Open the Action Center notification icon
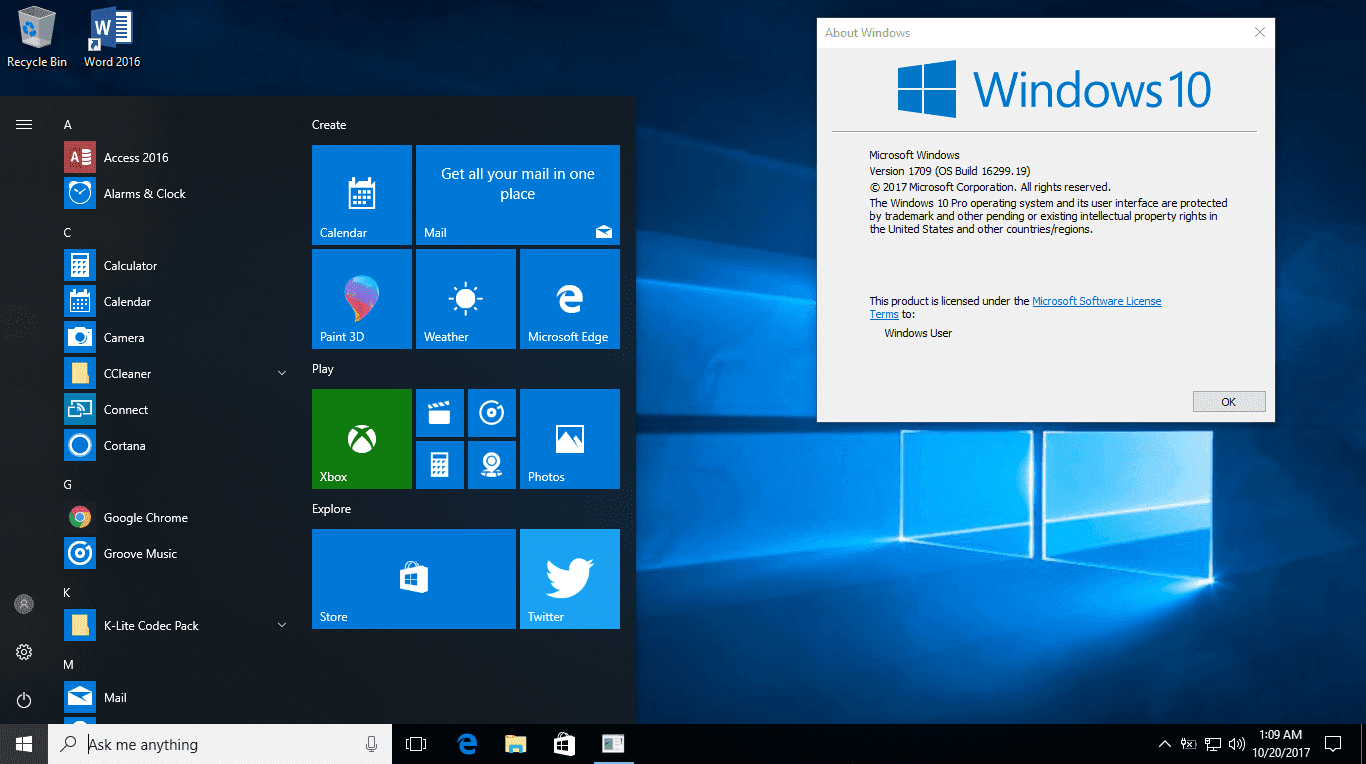The image size is (1366, 764). click(x=1332, y=744)
